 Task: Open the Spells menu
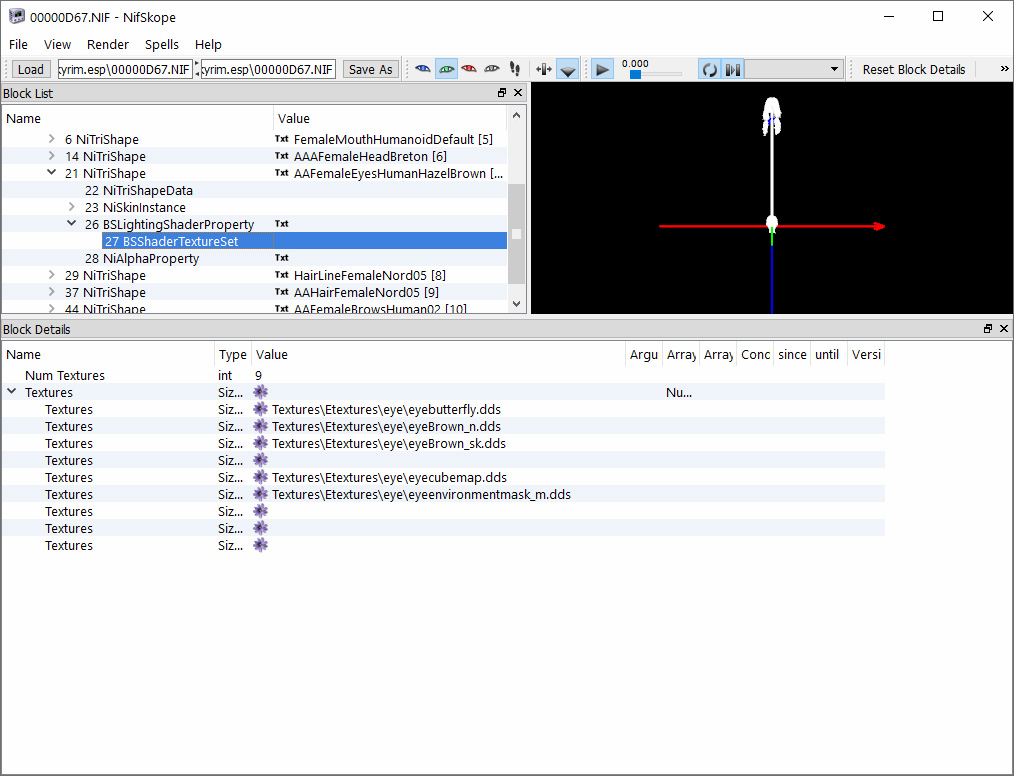click(x=162, y=44)
